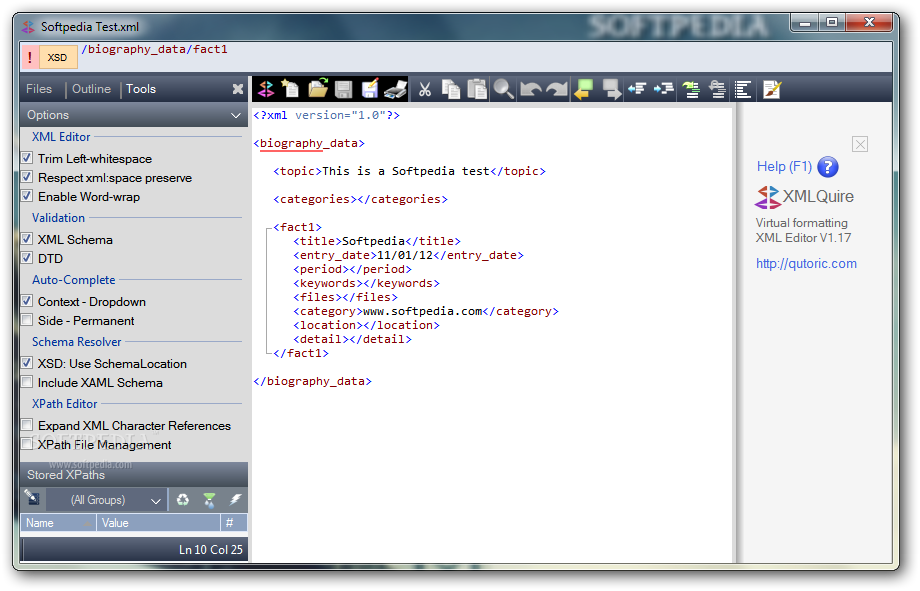Screen dimensions: 920x591
Task: Click the entry_date value 11/01/12
Action: 405,255
